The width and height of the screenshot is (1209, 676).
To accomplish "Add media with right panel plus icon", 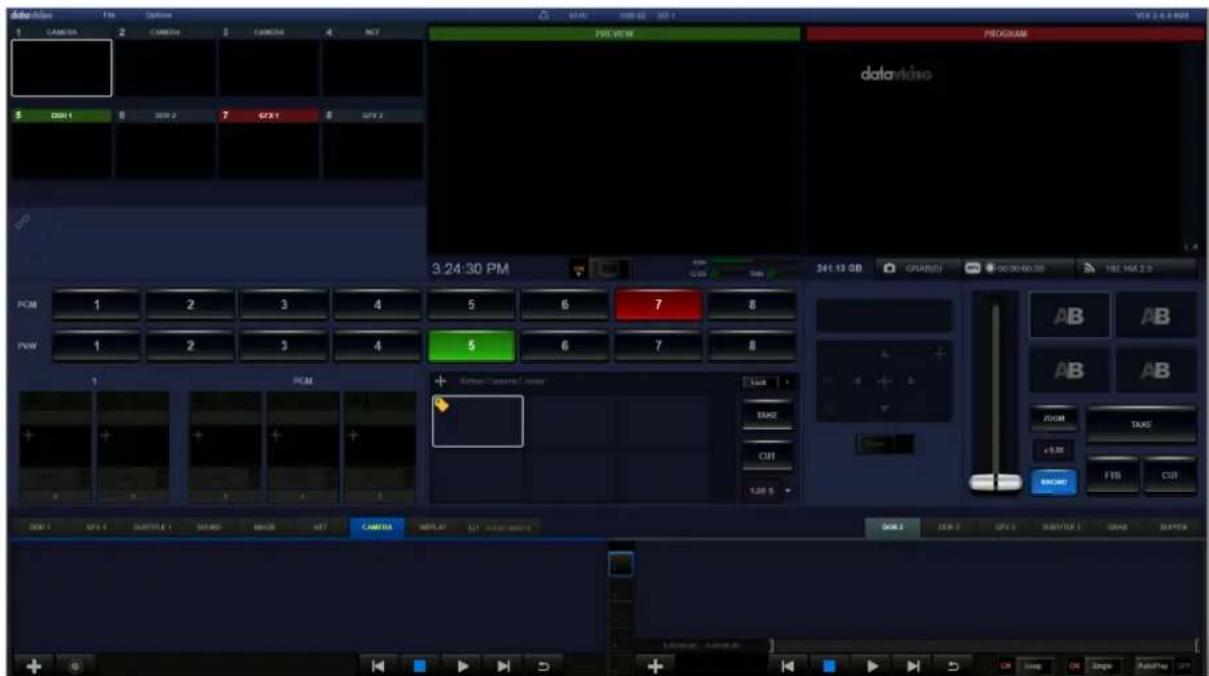I will point(655,664).
